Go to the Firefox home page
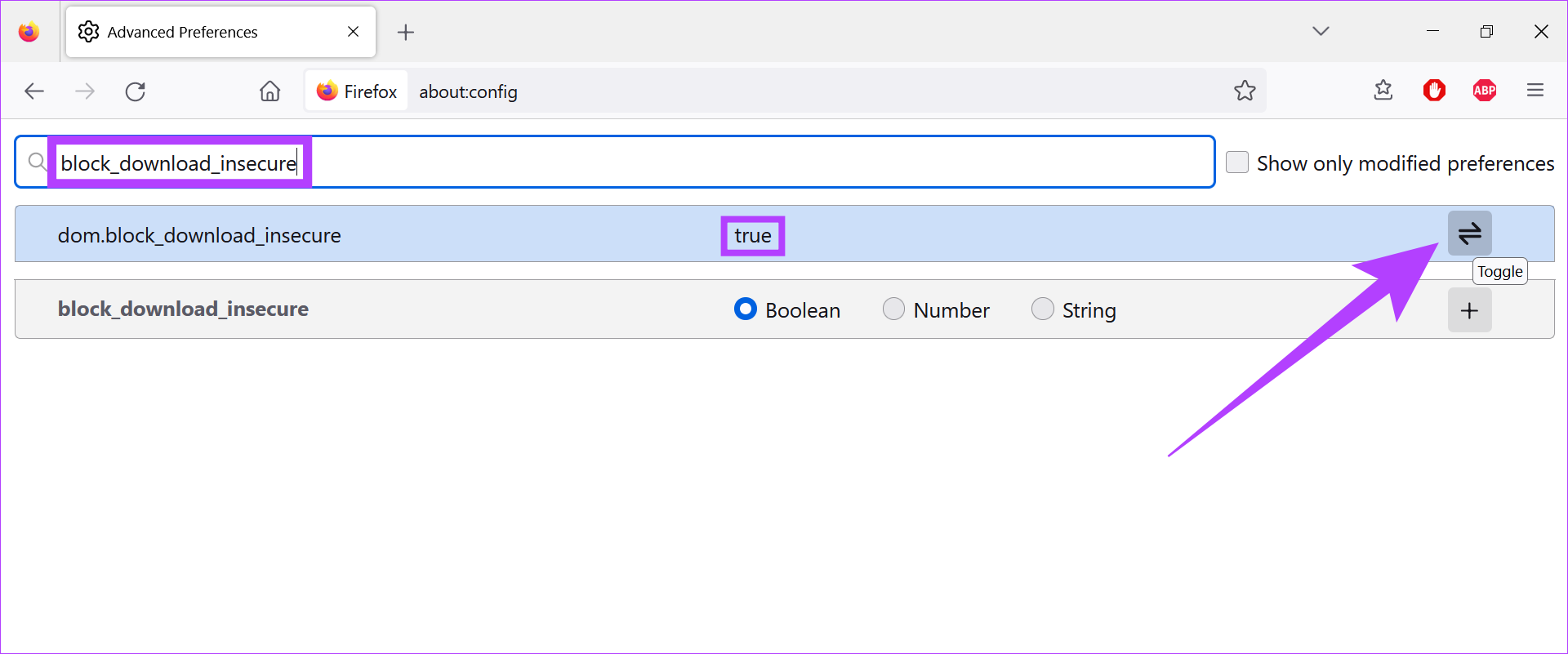 pyautogui.click(x=269, y=91)
